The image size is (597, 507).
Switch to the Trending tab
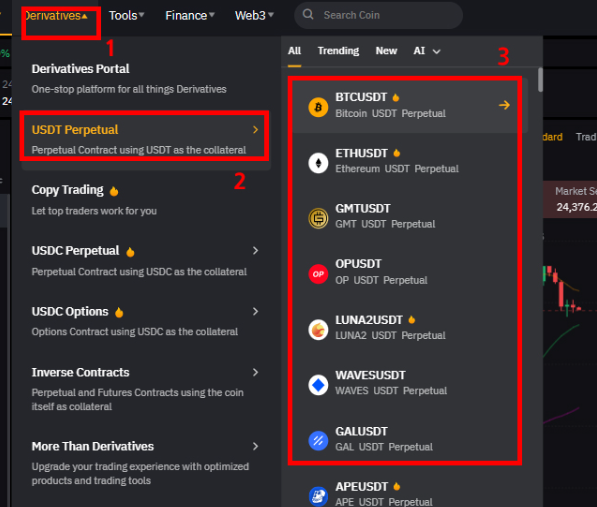(338, 51)
